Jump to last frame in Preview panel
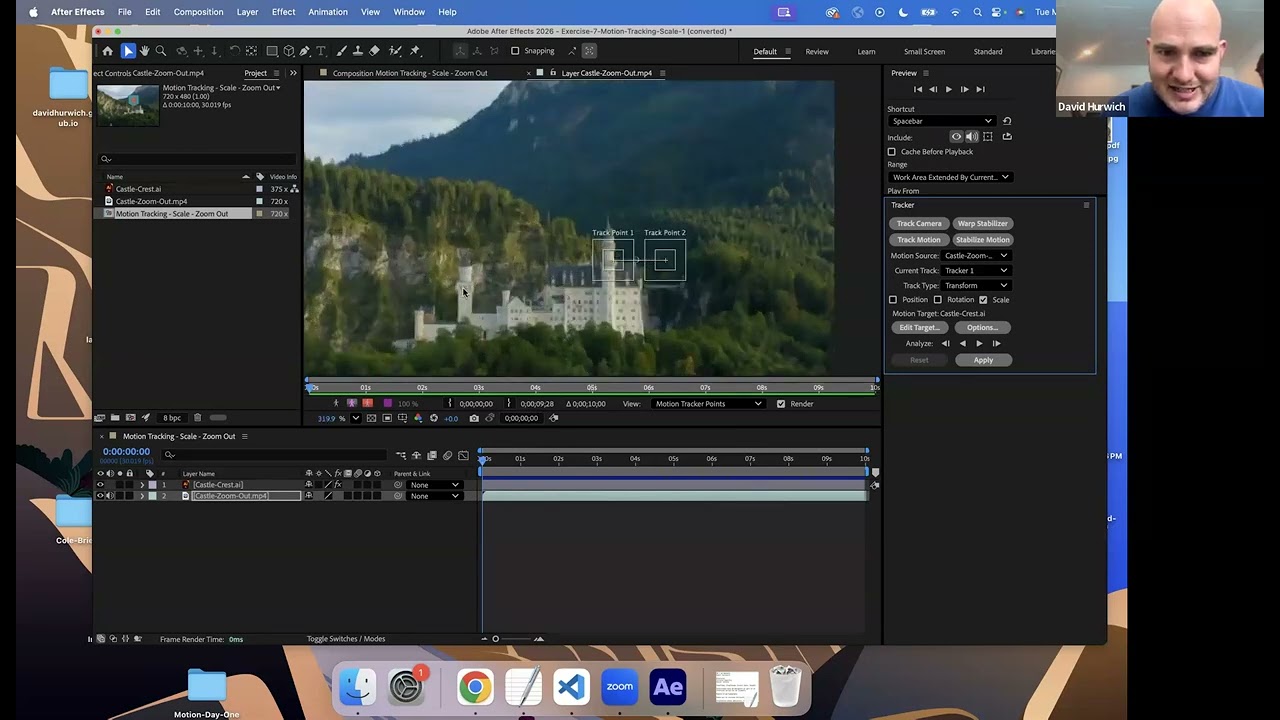Image resolution: width=1280 pixels, height=720 pixels. [x=980, y=89]
